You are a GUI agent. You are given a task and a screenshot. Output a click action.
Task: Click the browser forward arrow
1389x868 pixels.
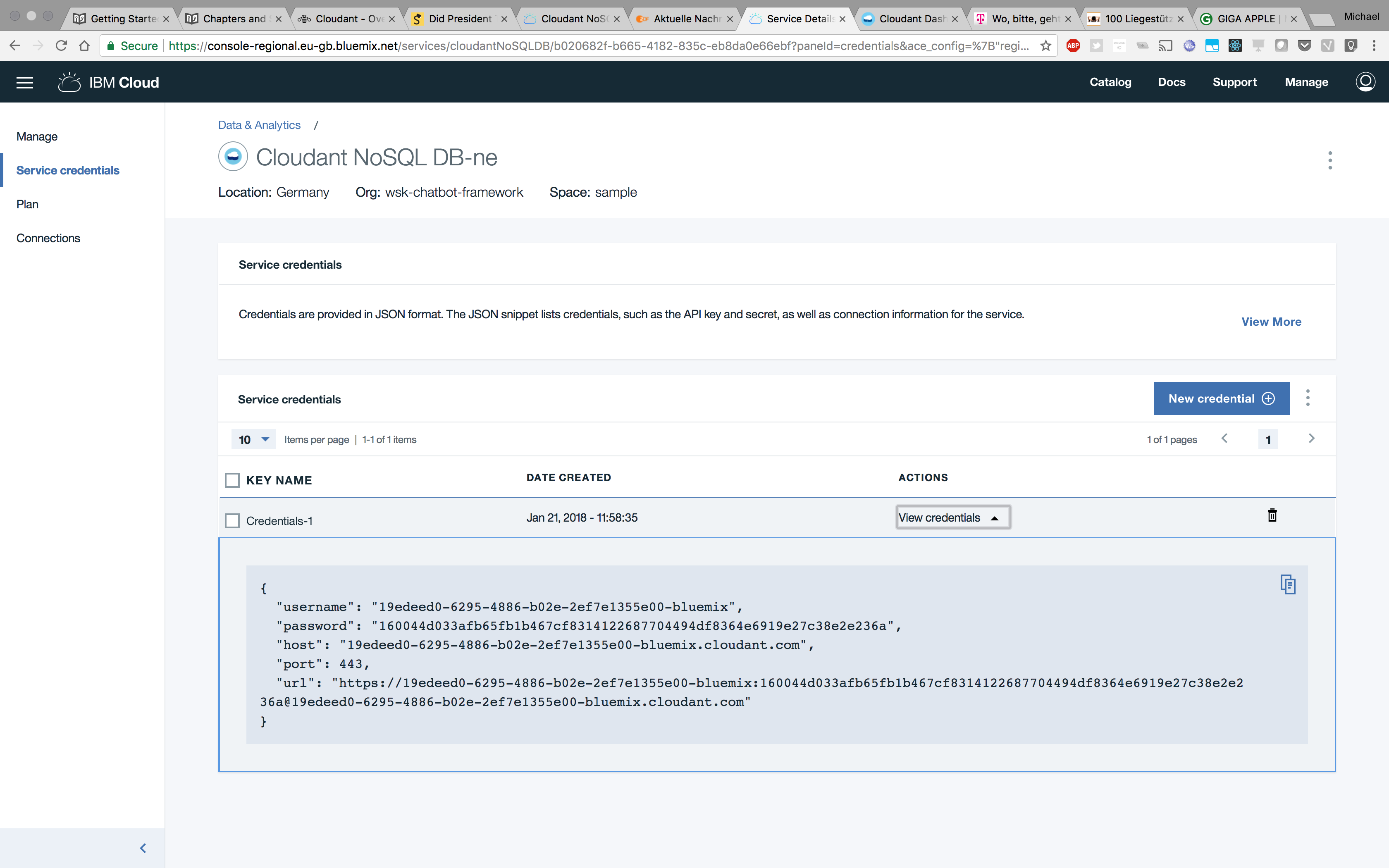click(38, 45)
